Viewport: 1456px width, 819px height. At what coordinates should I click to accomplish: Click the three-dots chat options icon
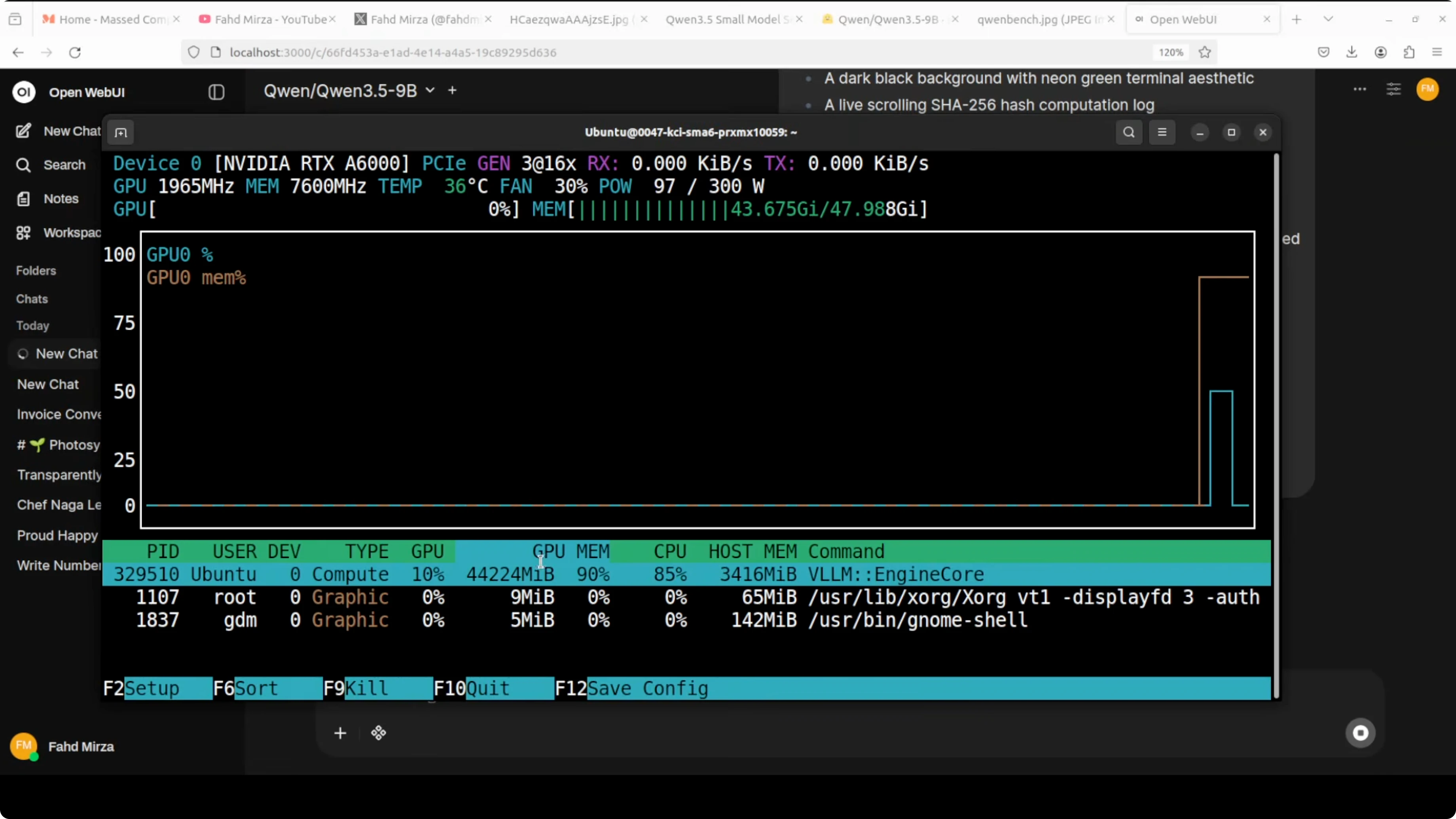pyautogui.click(x=1359, y=89)
